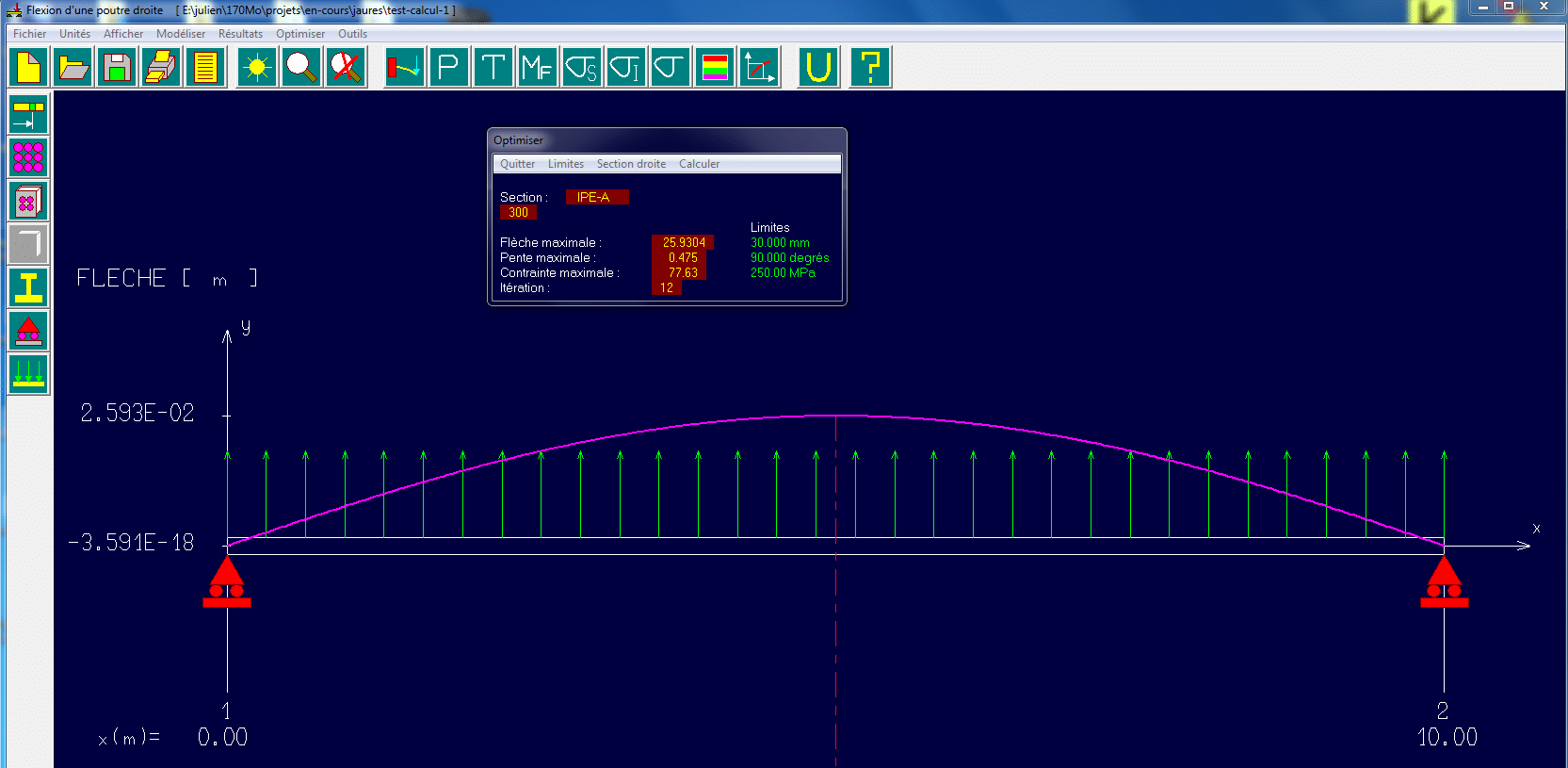The height and width of the screenshot is (768, 1568).
Task: Open supports icon with red triangle
Action: coord(28,332)
